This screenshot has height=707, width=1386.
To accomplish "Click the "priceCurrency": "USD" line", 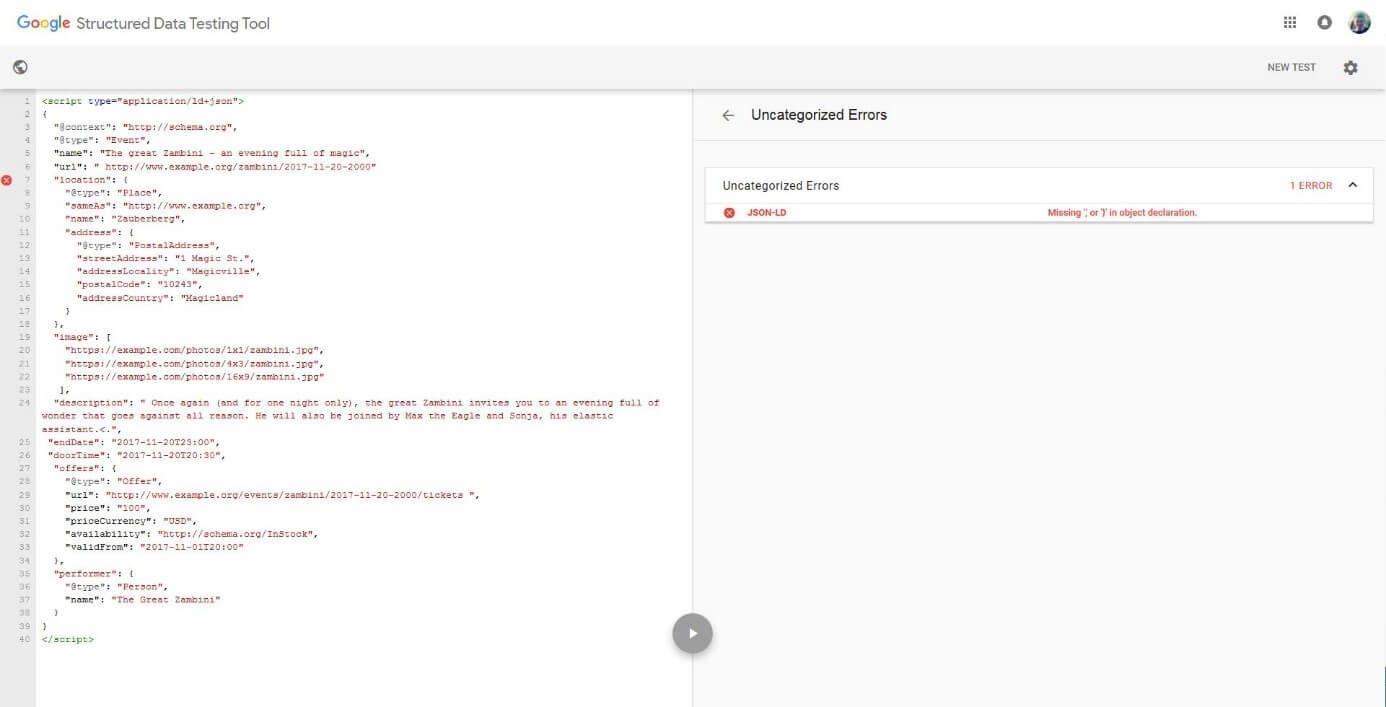I will 132,521.
